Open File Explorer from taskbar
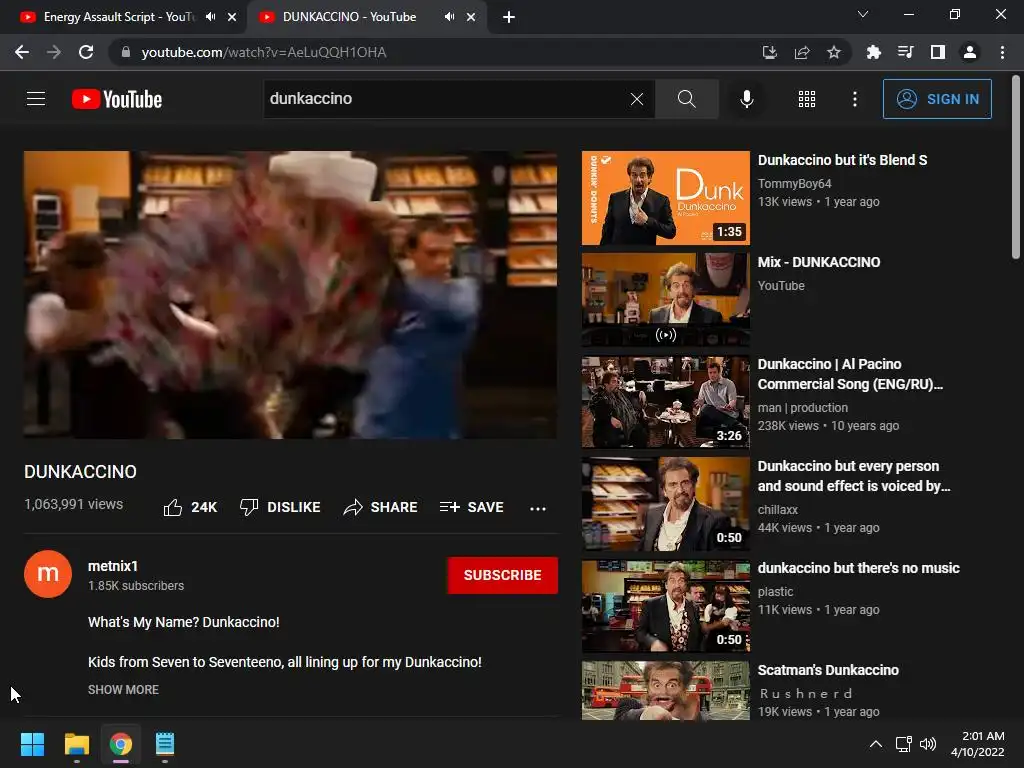Viewport: 1024px width, 768px height. coord(76,744)
